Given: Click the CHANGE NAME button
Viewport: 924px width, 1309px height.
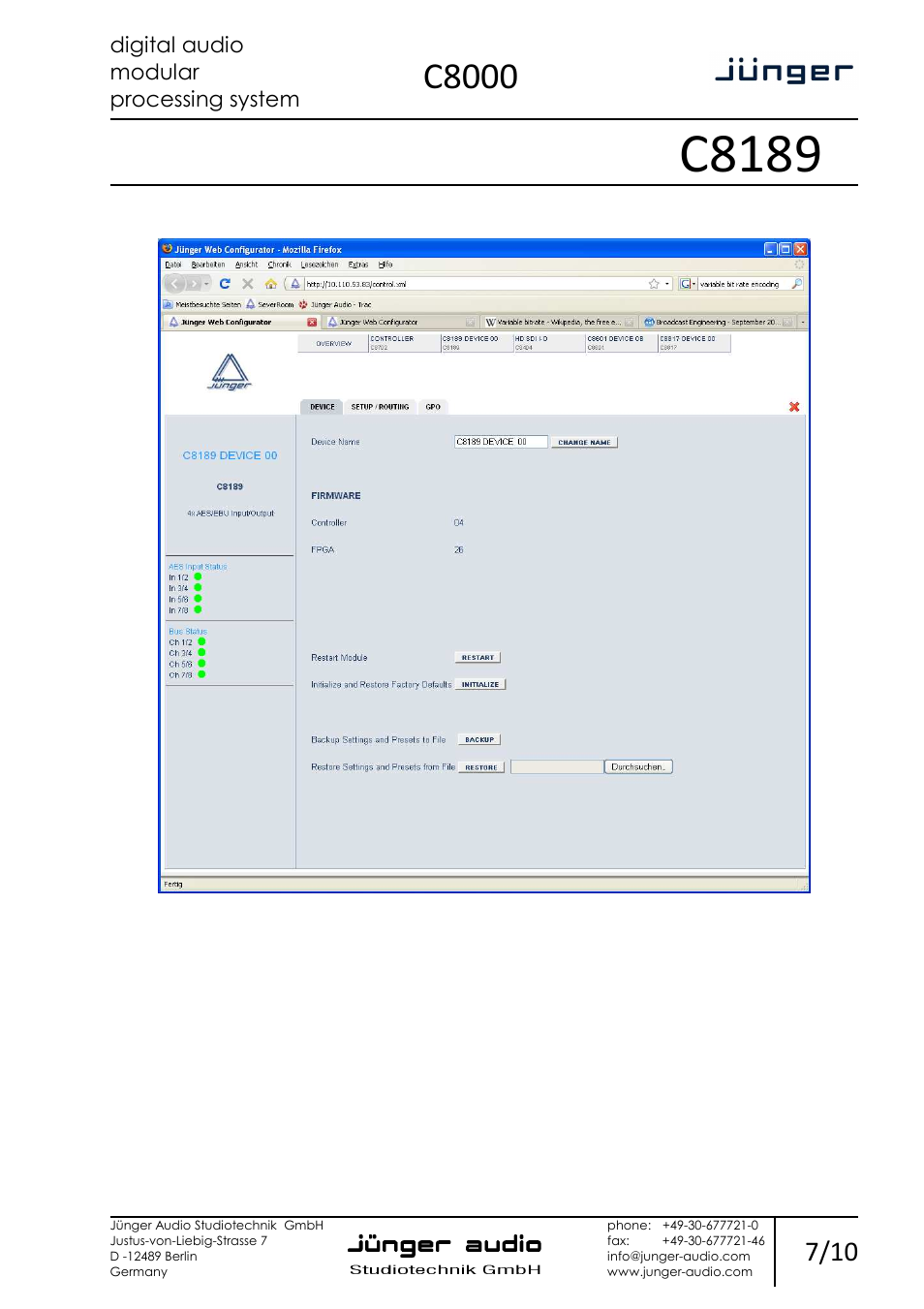Looking at the screenshot, I should click(x=584, y=443).
